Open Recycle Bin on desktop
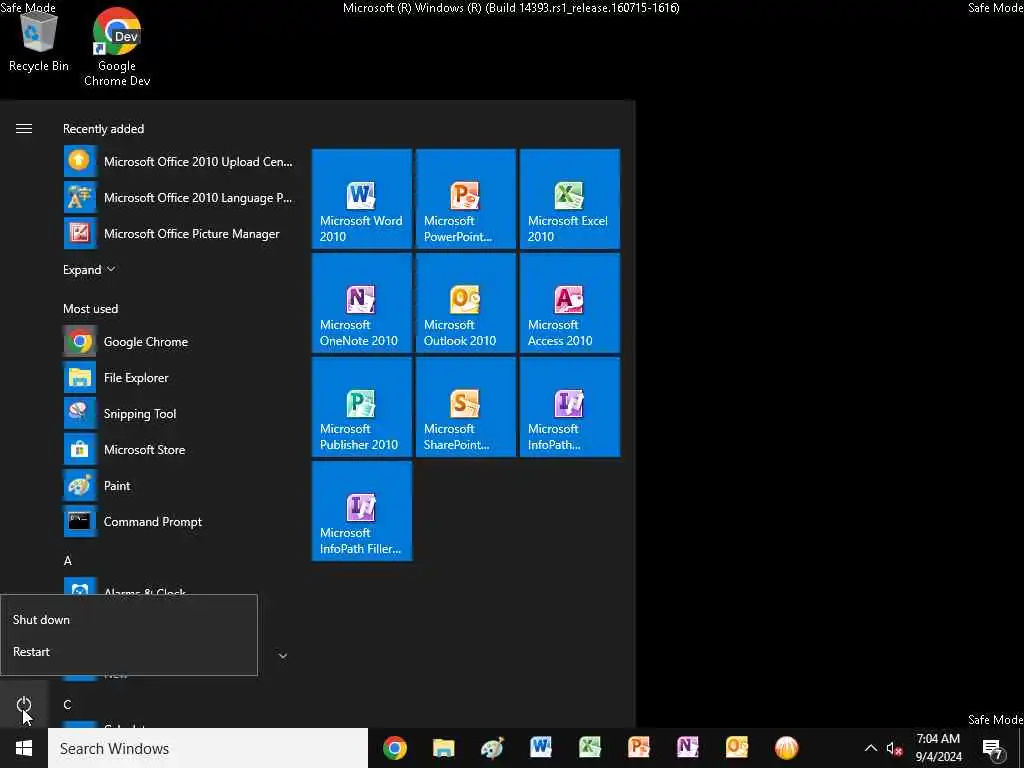Screen dimensions: 1024x768 [x=39, y=40]
